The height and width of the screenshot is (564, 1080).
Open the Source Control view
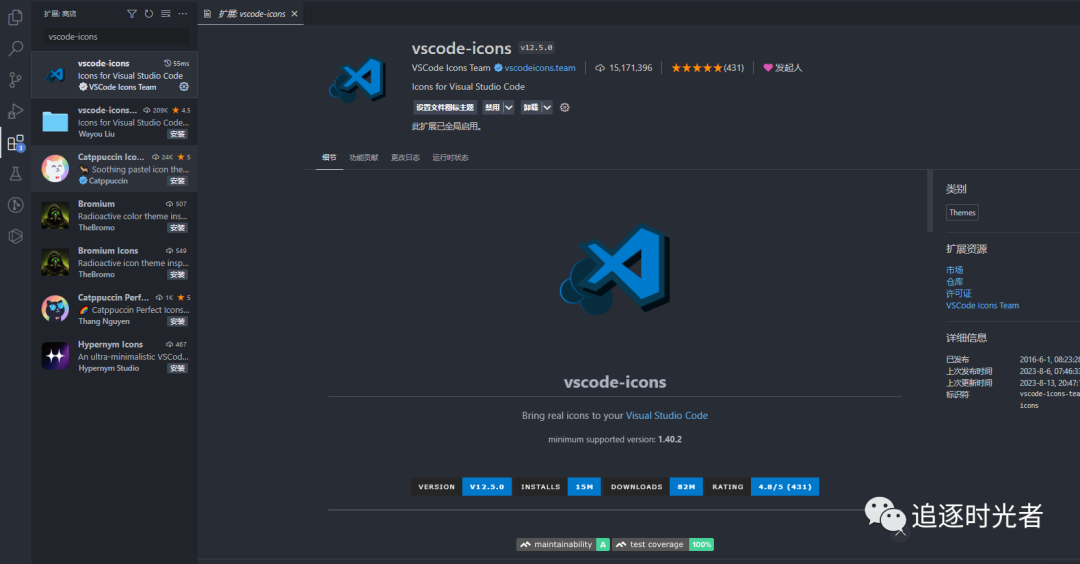point(15,80)
